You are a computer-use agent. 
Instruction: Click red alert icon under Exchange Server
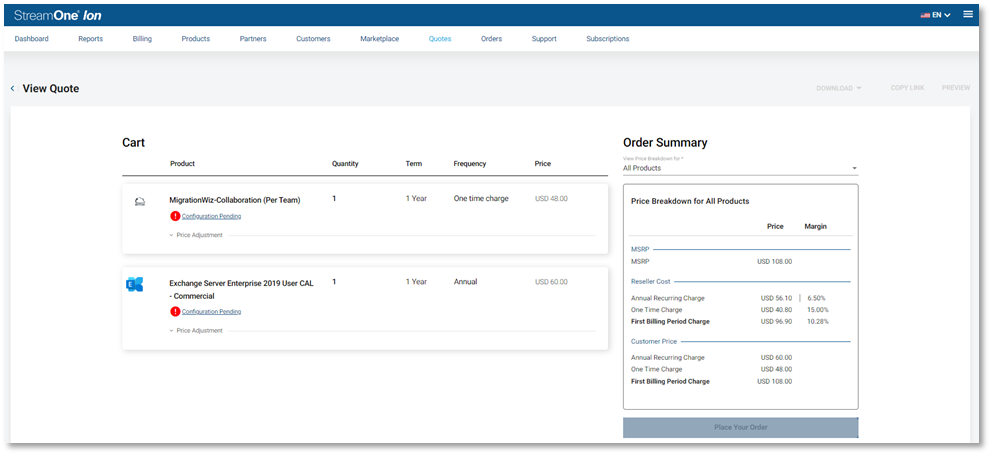point(175,312)
